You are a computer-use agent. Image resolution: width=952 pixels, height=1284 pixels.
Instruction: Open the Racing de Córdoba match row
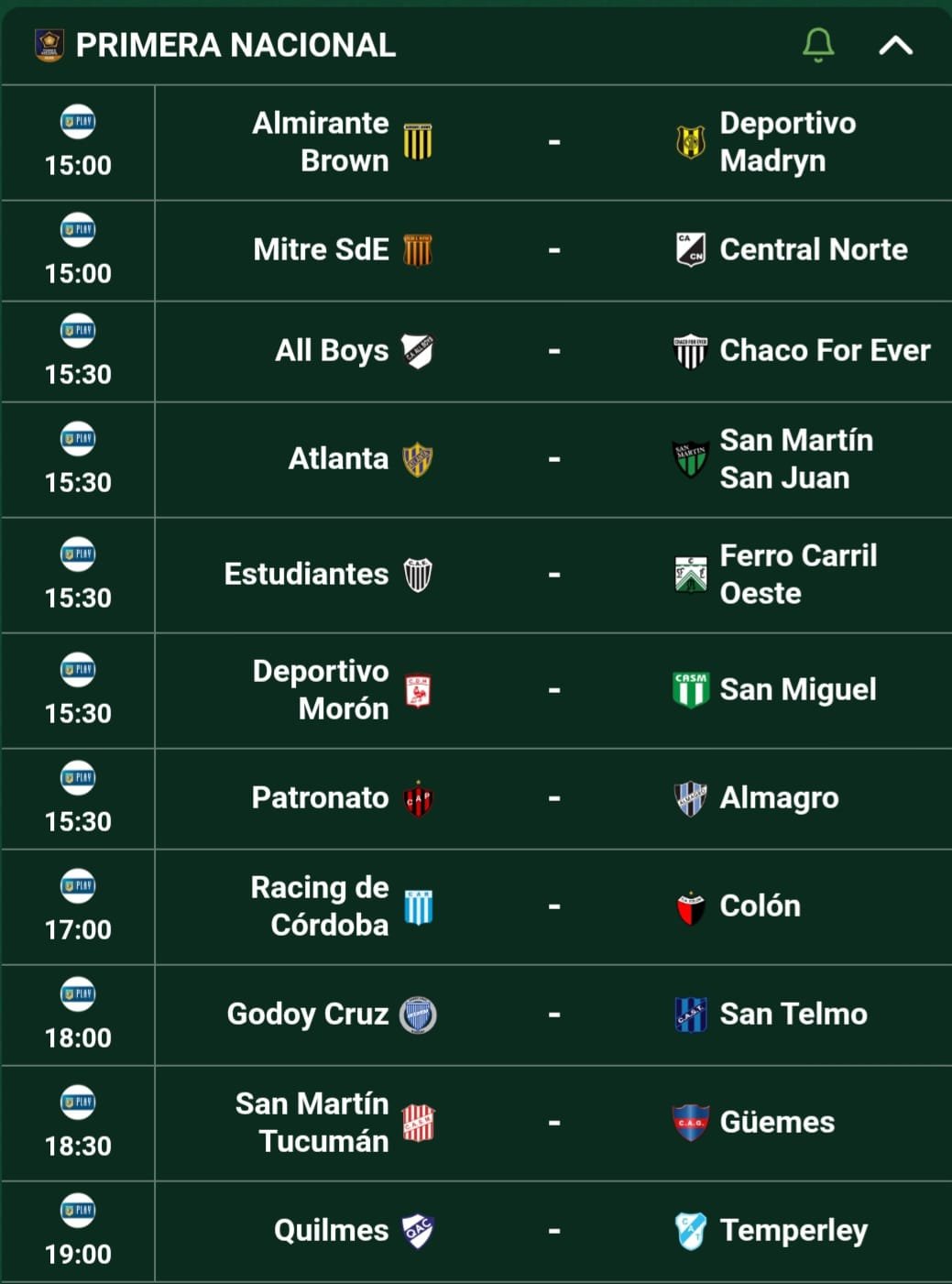pos(476,907)
